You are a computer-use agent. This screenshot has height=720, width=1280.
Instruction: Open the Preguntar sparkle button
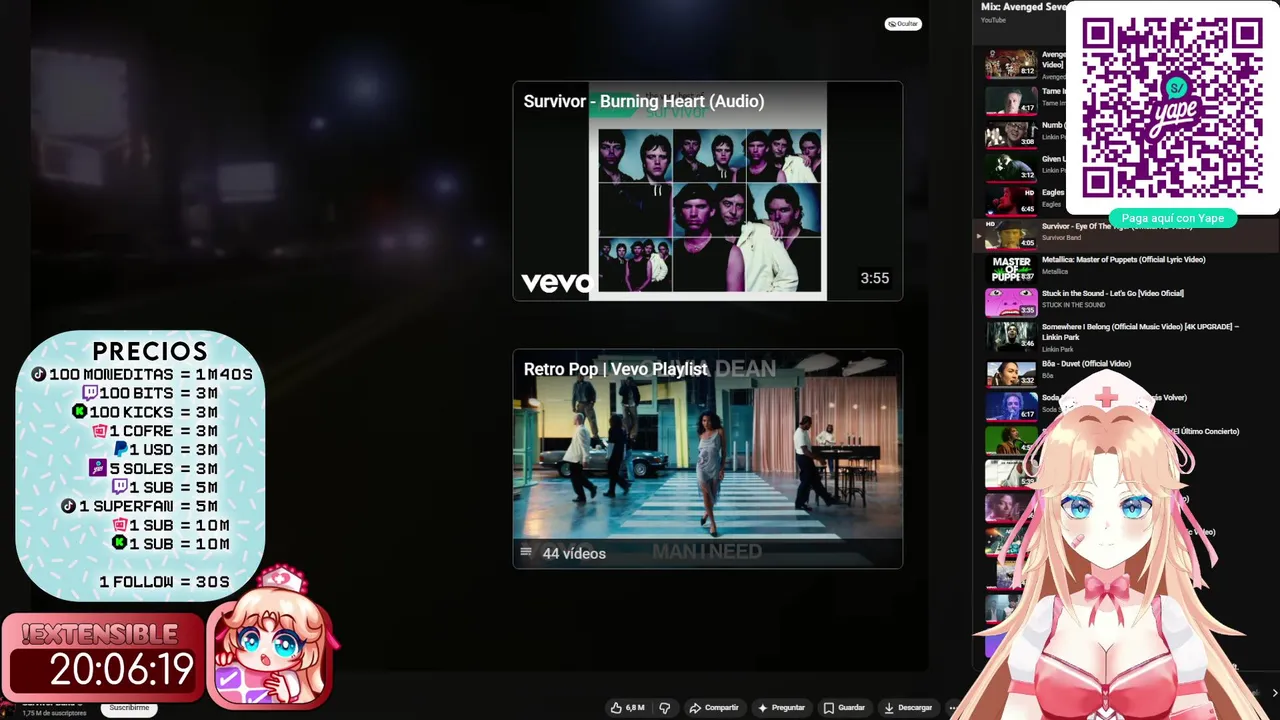pos(781,707)
